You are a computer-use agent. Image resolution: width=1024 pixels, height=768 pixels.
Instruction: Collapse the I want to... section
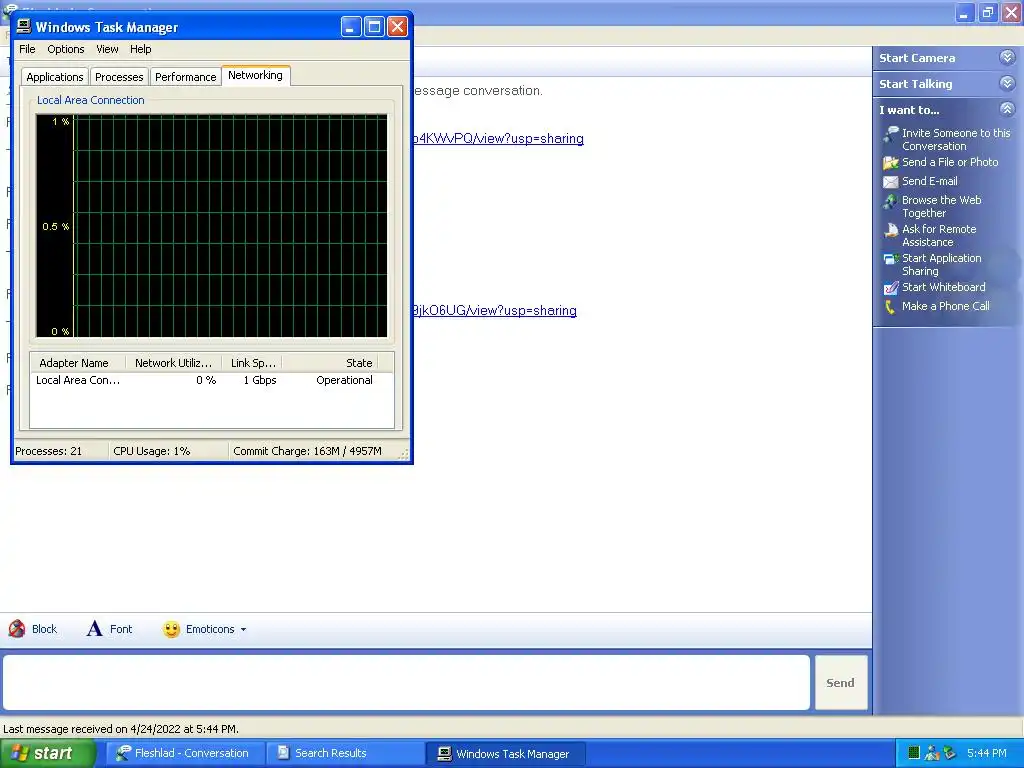pyautogui.click(x=1007, y=109)
